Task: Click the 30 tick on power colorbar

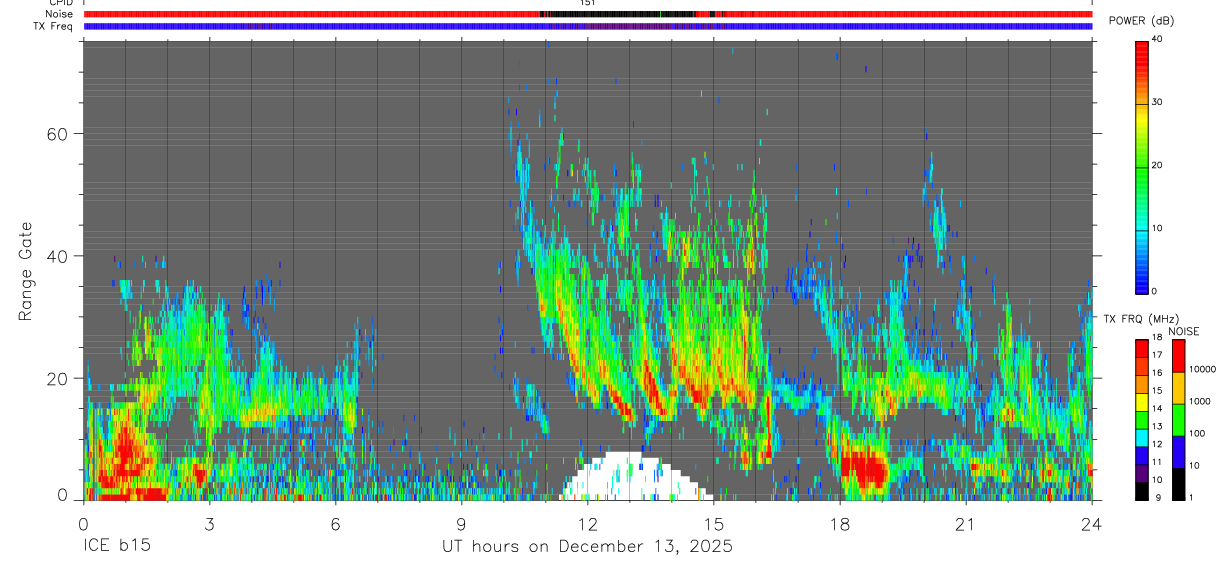Action: [1157, 103]
